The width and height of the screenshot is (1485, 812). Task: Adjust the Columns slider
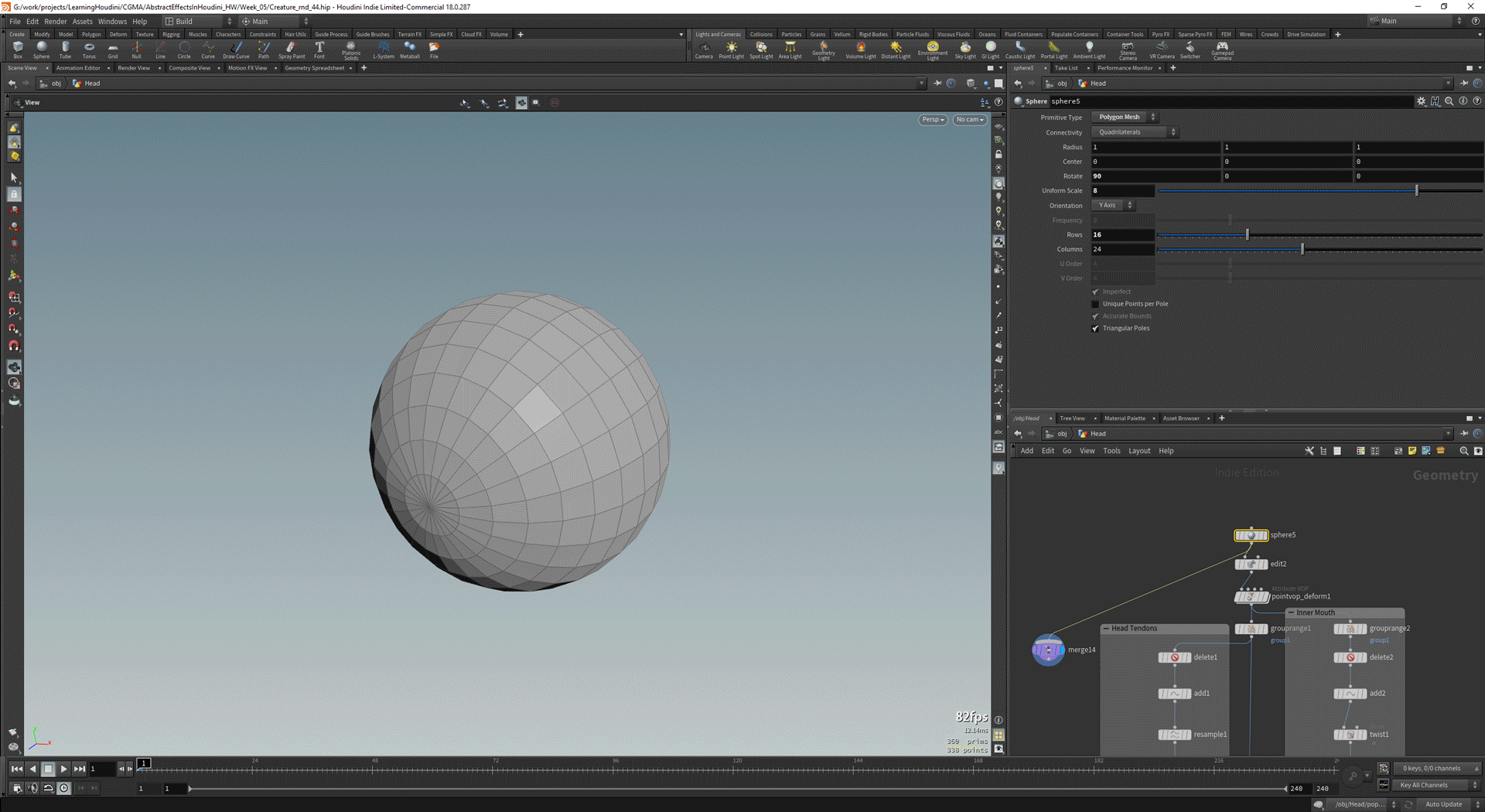point(1319,249)
